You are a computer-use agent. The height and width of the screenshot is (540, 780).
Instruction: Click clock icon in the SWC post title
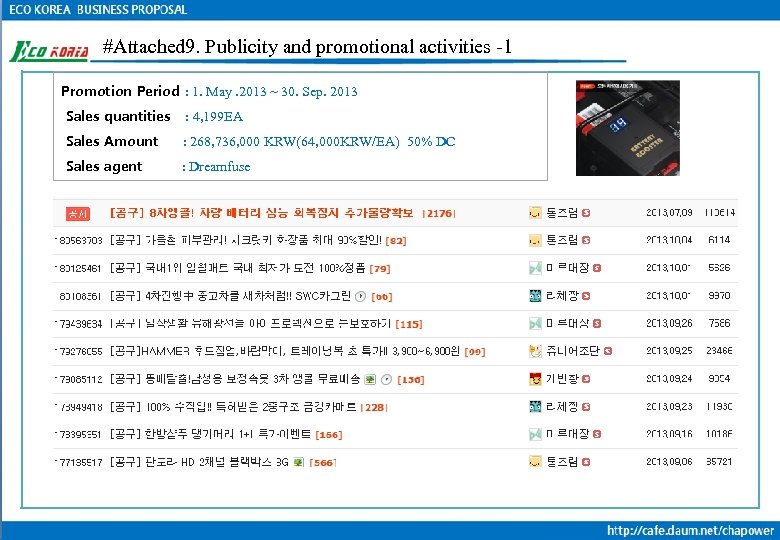[361, 296]
